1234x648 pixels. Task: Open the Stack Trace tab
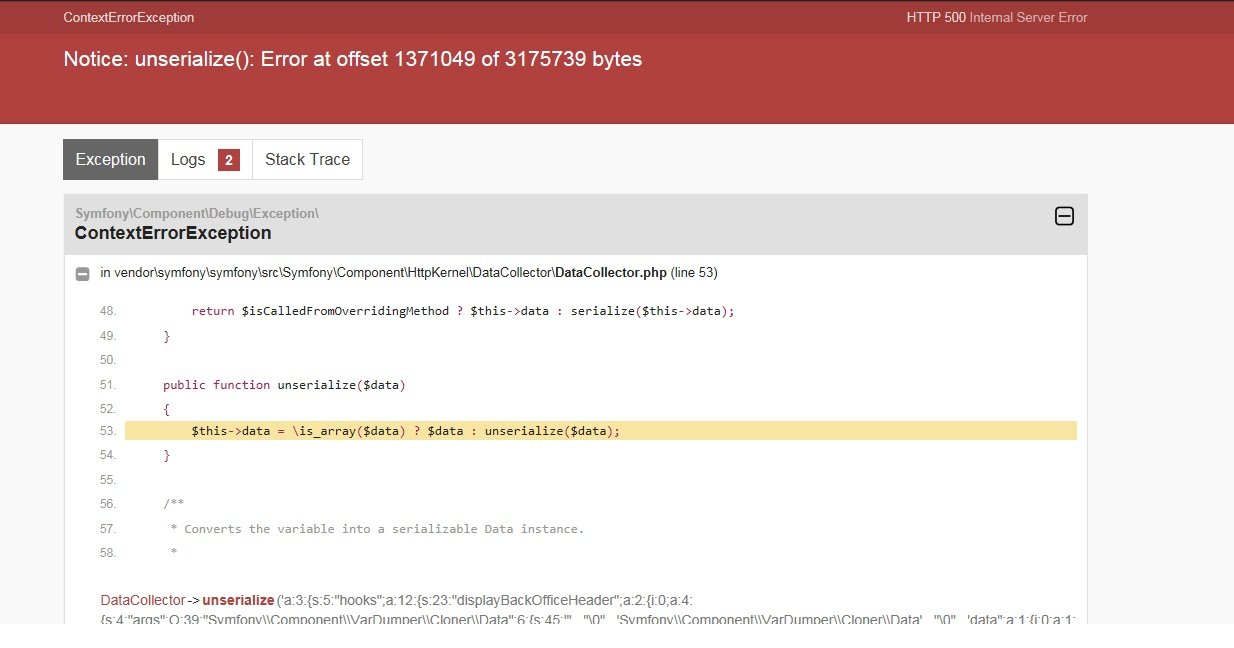pos(307,160)
